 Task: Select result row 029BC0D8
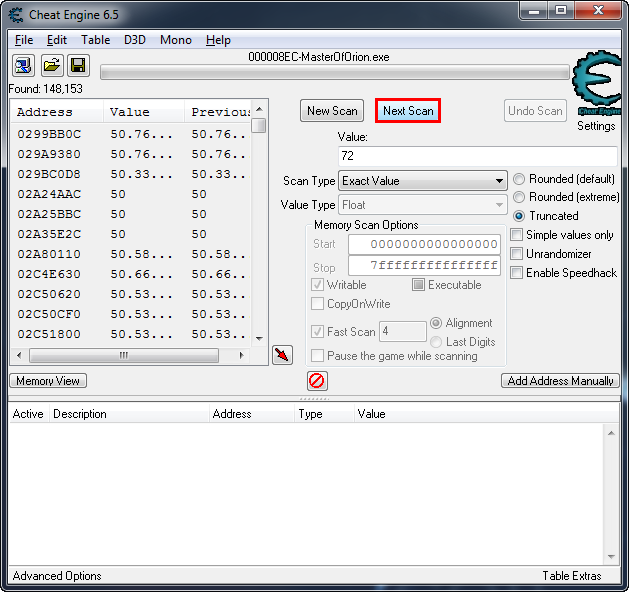131,174
